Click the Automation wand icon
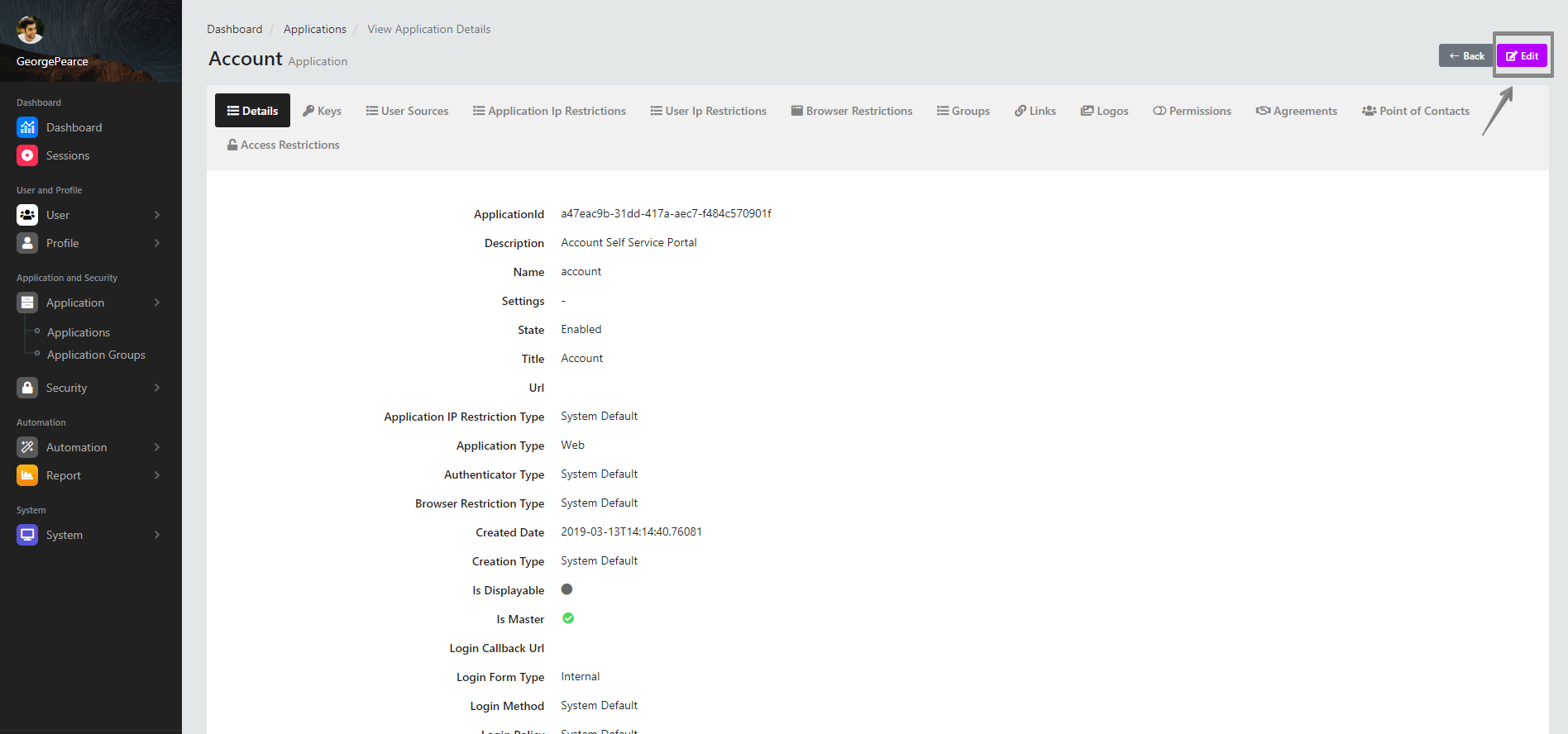The height and width of the screenshot is (734, 1568). [27, 447]
